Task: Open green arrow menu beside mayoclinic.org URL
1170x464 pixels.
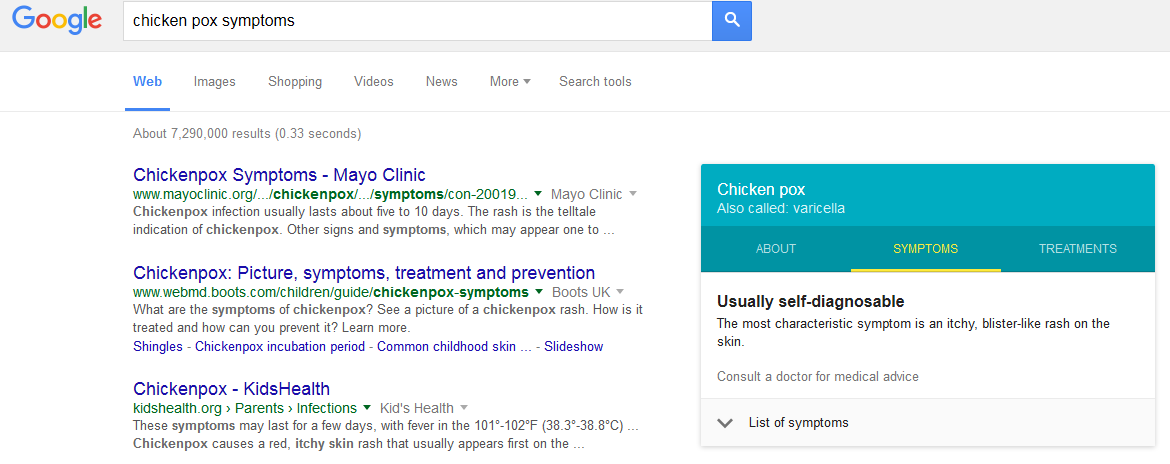Action: click(x=538, y=194)
